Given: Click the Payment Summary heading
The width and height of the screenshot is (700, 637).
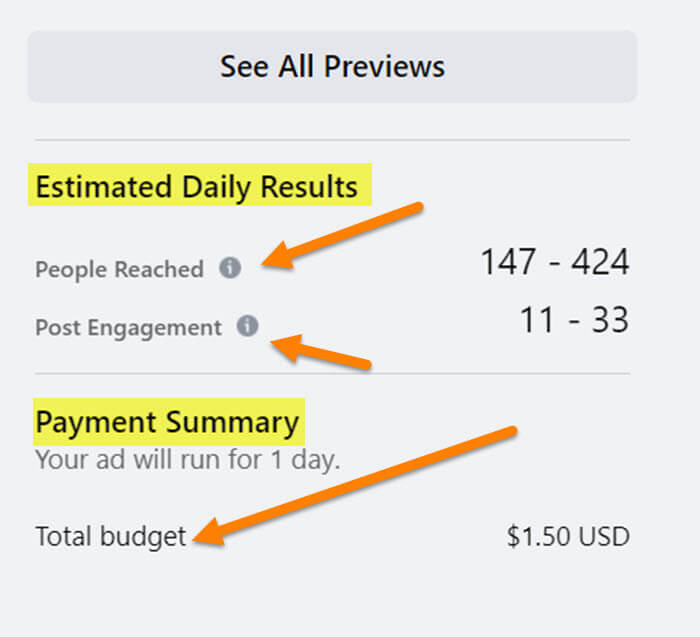Looking at the screenshot, I should pyautogui.click(x=167, y=422).
